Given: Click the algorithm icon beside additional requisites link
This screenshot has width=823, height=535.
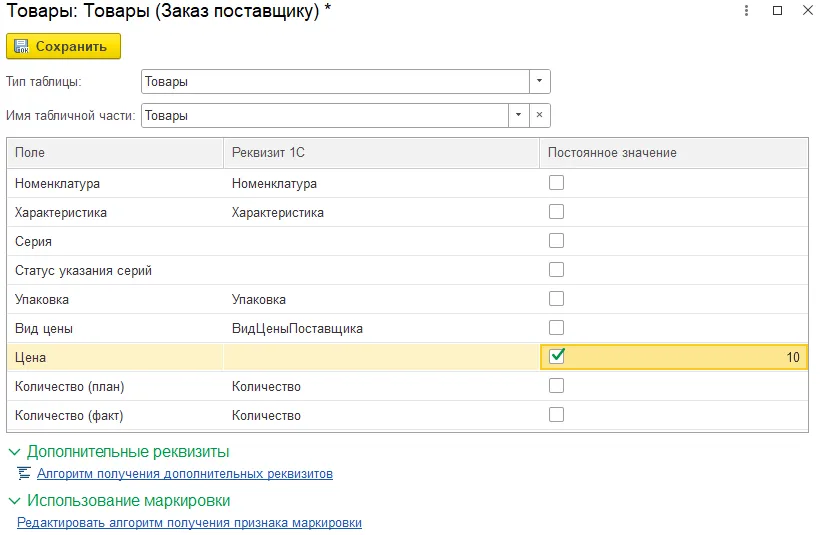Looking at the screenshot, I should point(24,474).
